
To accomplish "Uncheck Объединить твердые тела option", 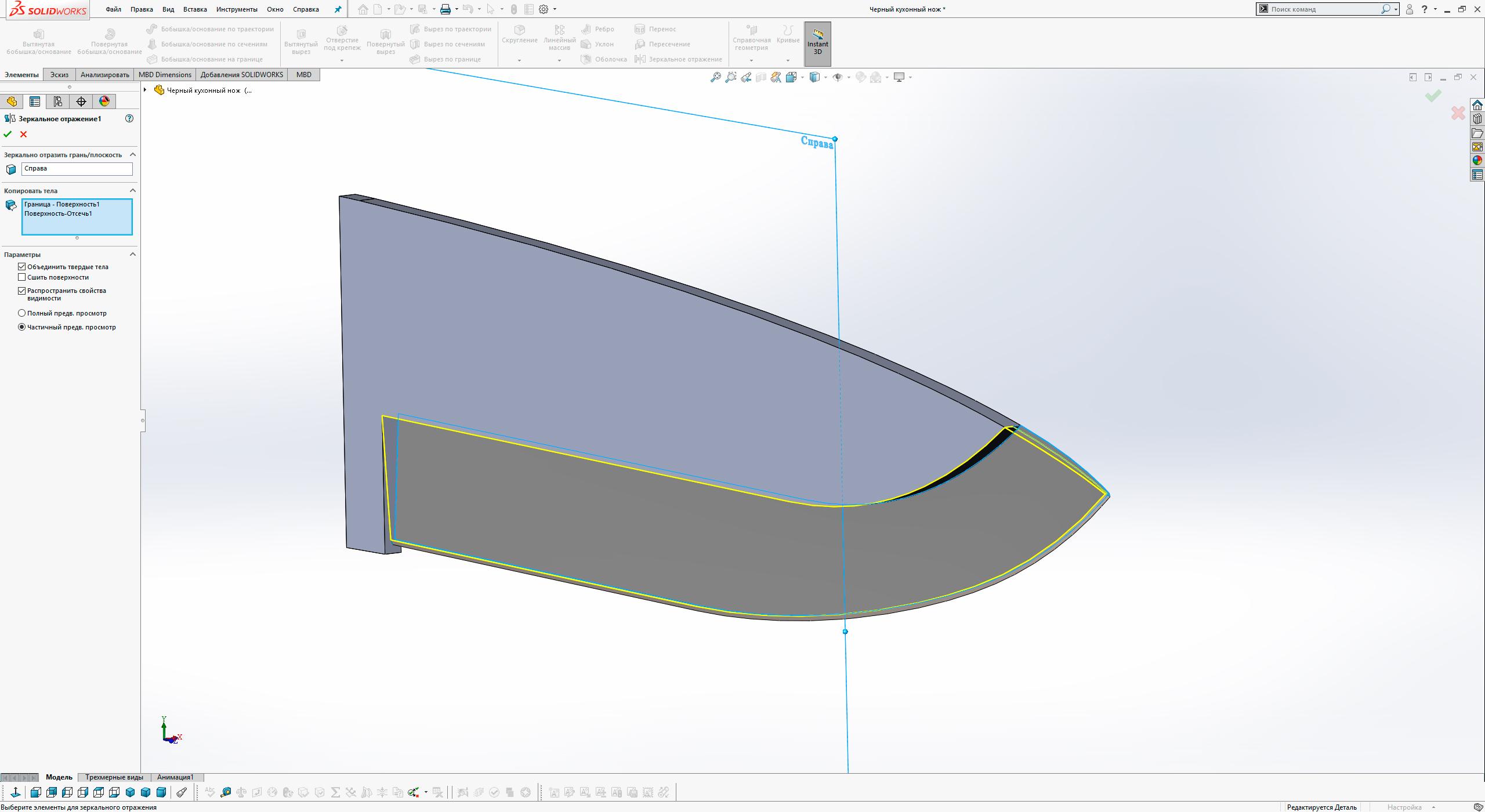I will tap(21, 266).
